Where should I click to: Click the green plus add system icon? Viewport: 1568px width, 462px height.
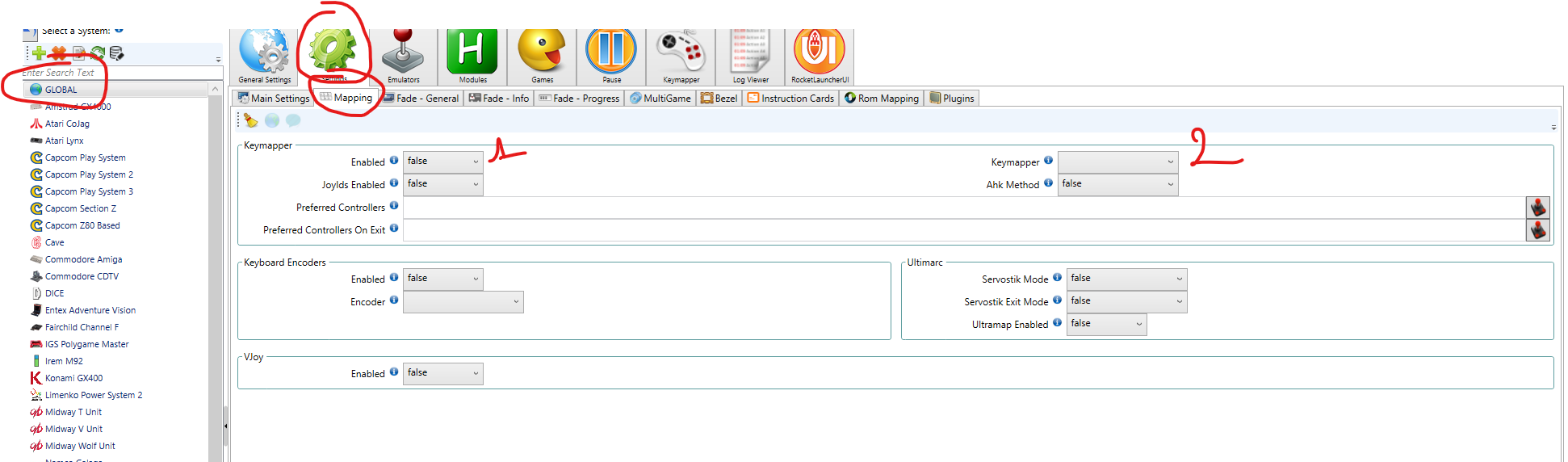pyautogui.click(x=39, y=53)
